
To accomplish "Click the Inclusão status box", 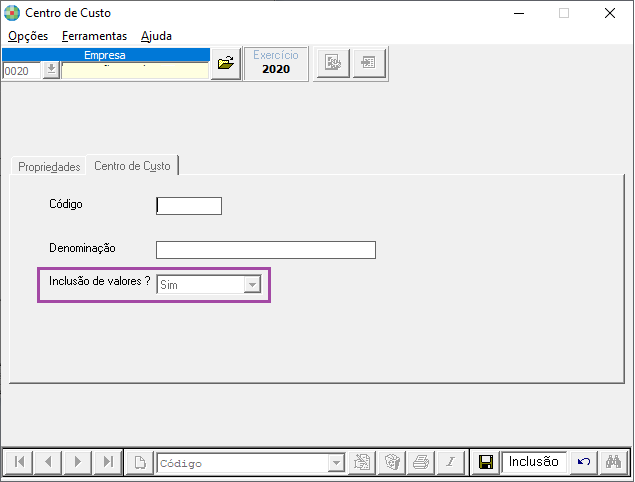I will click(533, 462).
